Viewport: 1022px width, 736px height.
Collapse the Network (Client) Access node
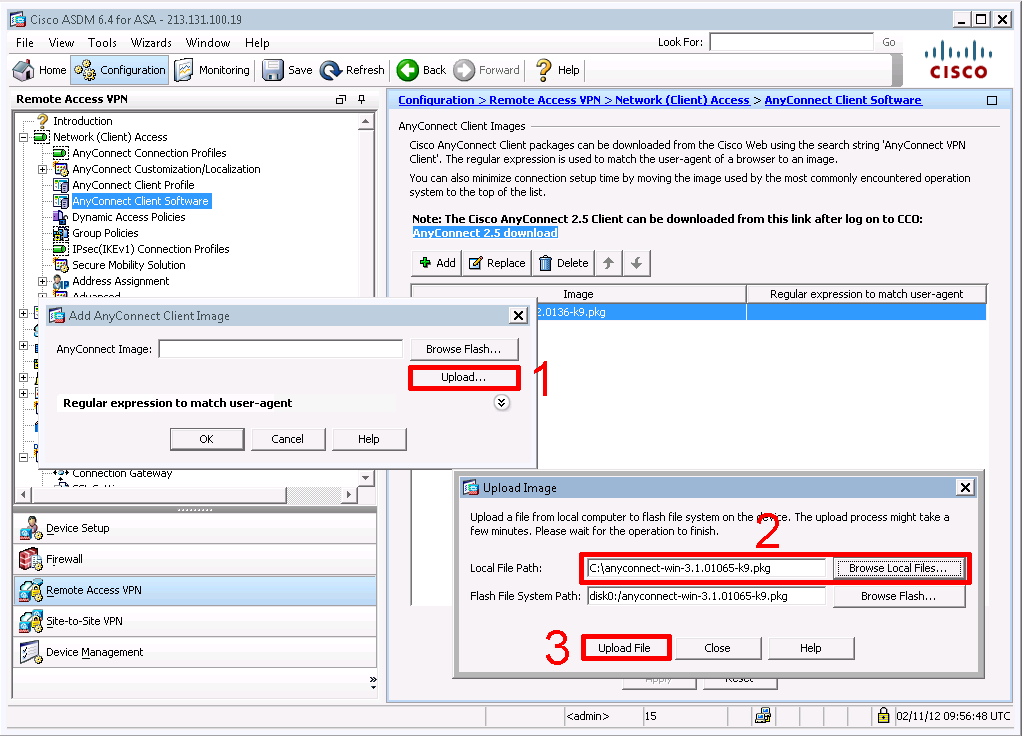pyautogui.click(x=23, y=138)
